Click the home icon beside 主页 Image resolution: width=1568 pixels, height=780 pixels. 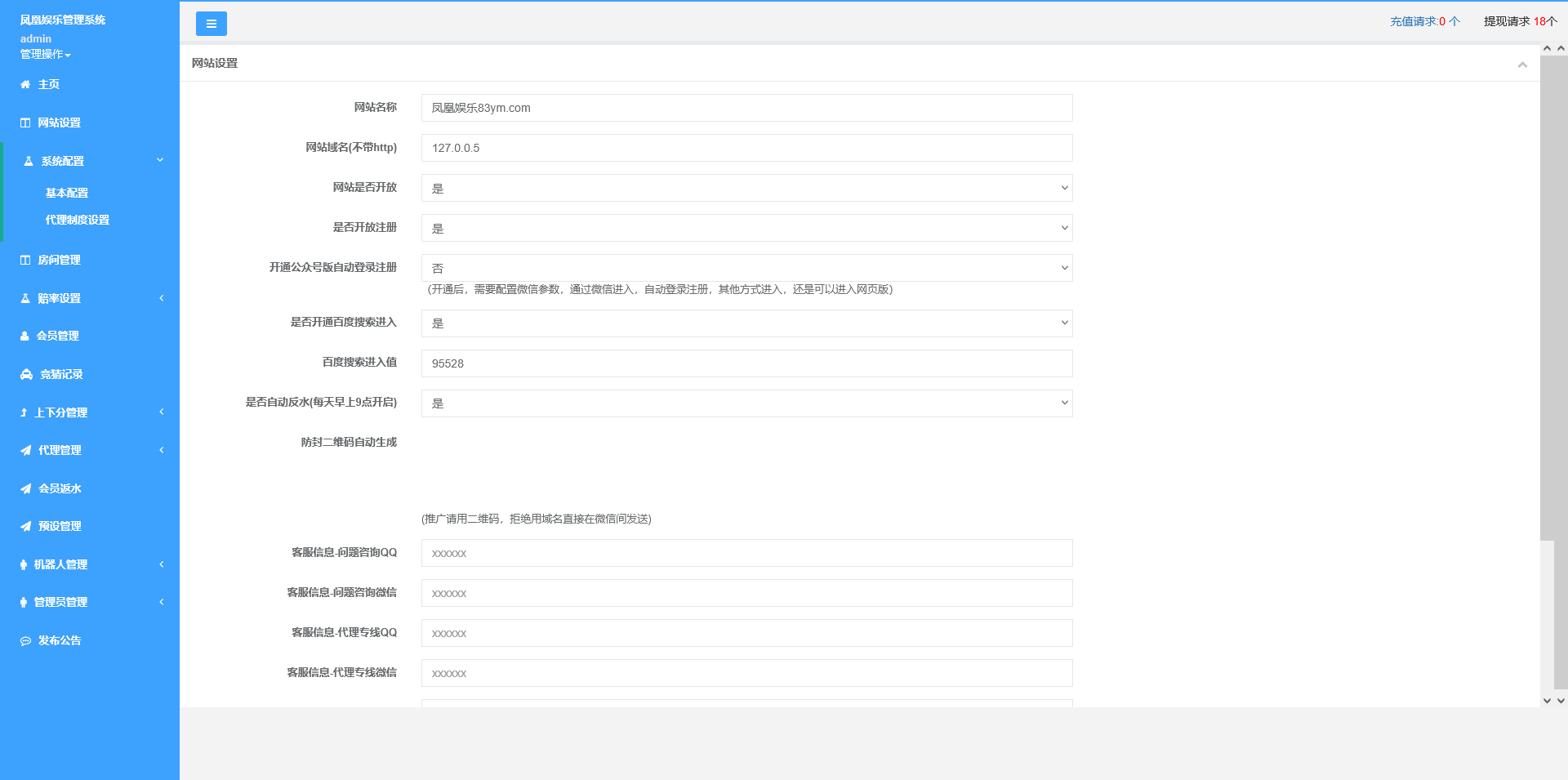tap(25, 84)
